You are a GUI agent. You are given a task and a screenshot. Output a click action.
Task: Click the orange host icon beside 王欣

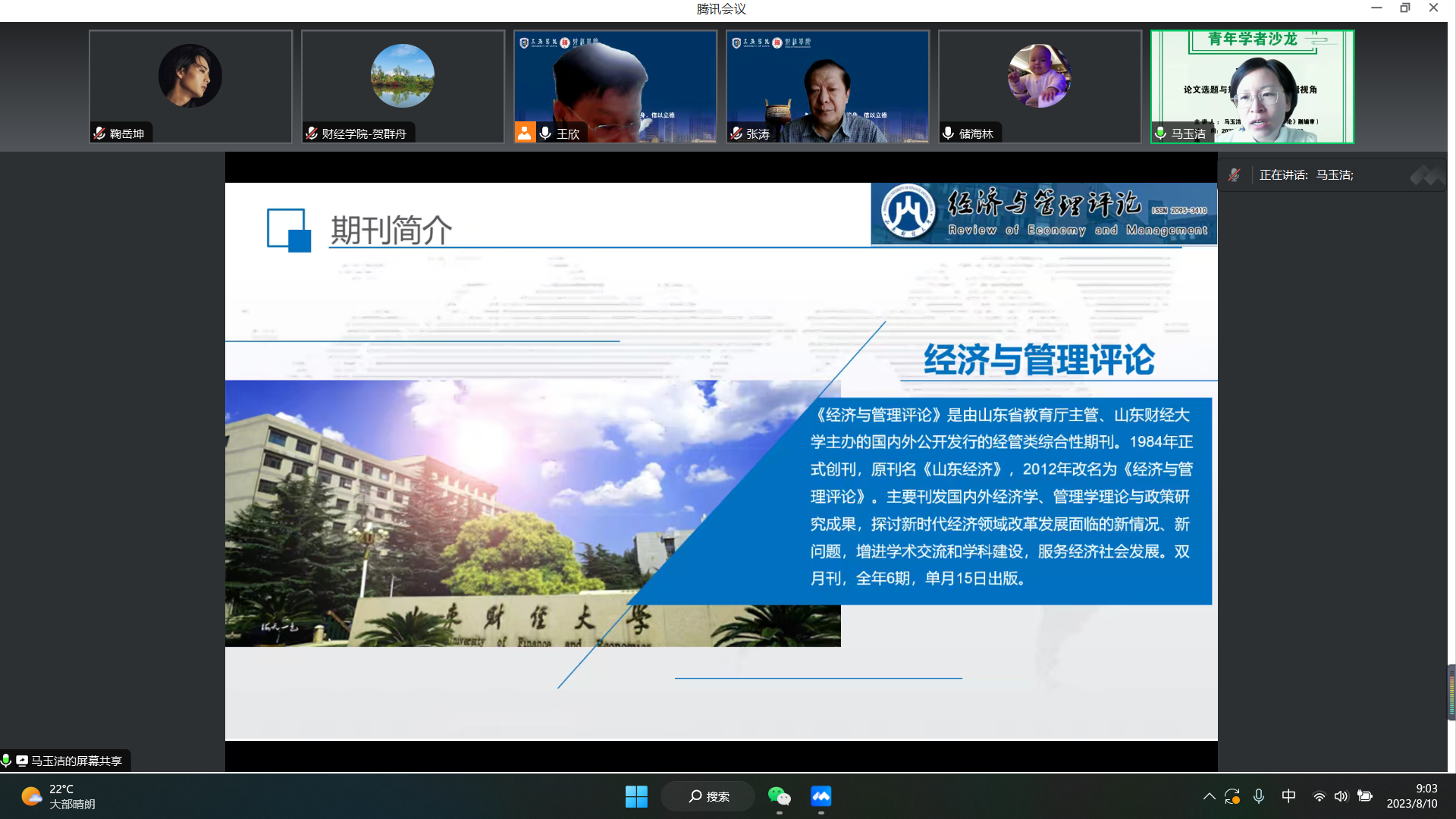tap(526, 133)
